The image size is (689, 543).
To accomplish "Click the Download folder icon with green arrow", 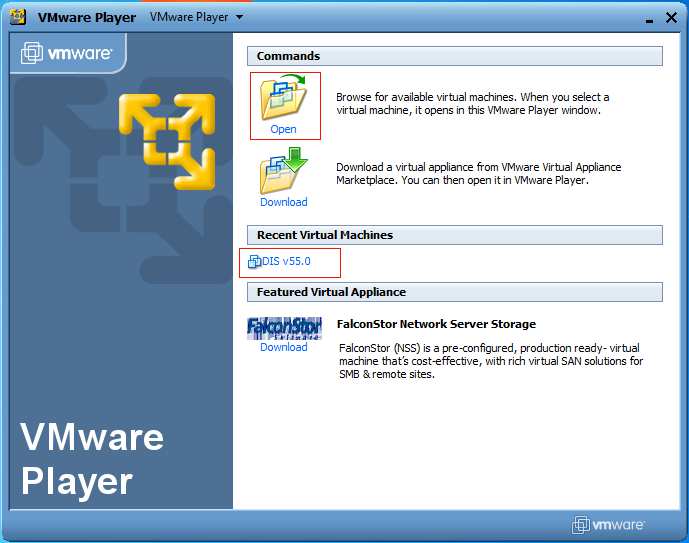I will coord(283,171).
